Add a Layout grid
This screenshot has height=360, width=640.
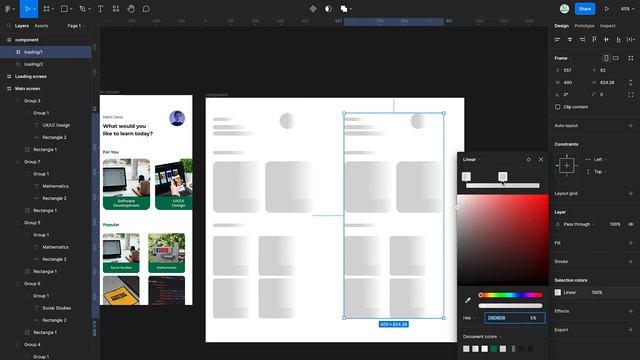tap(631, 193)
